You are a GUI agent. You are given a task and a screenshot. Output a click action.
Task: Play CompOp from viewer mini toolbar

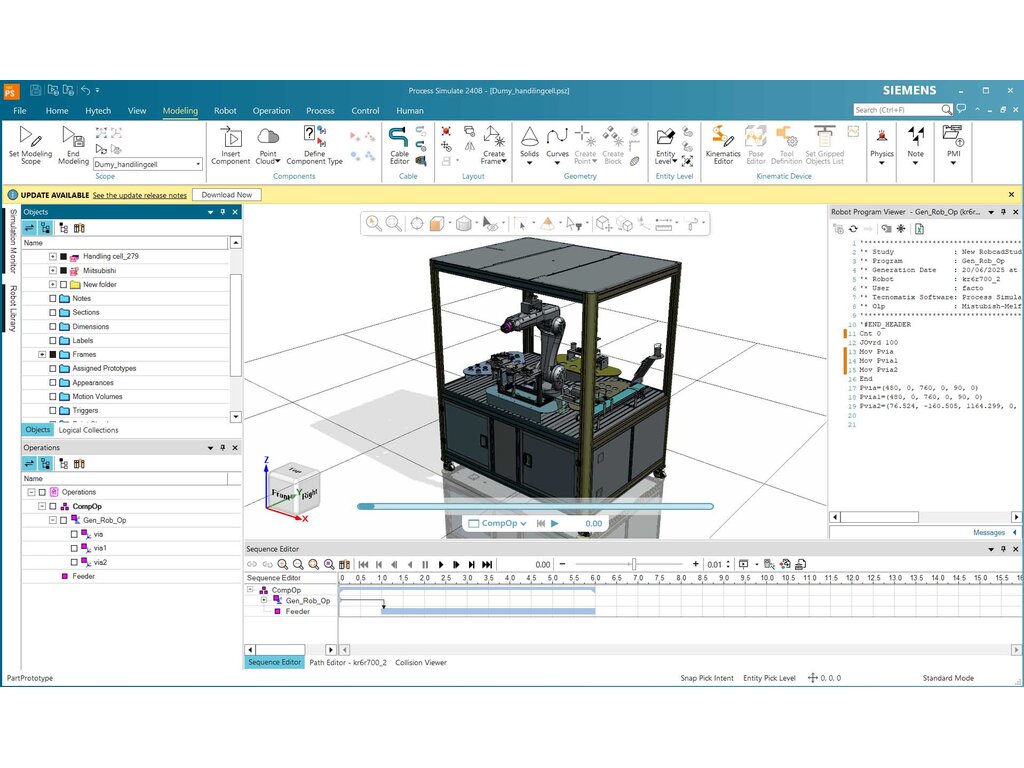click(554, 523)
